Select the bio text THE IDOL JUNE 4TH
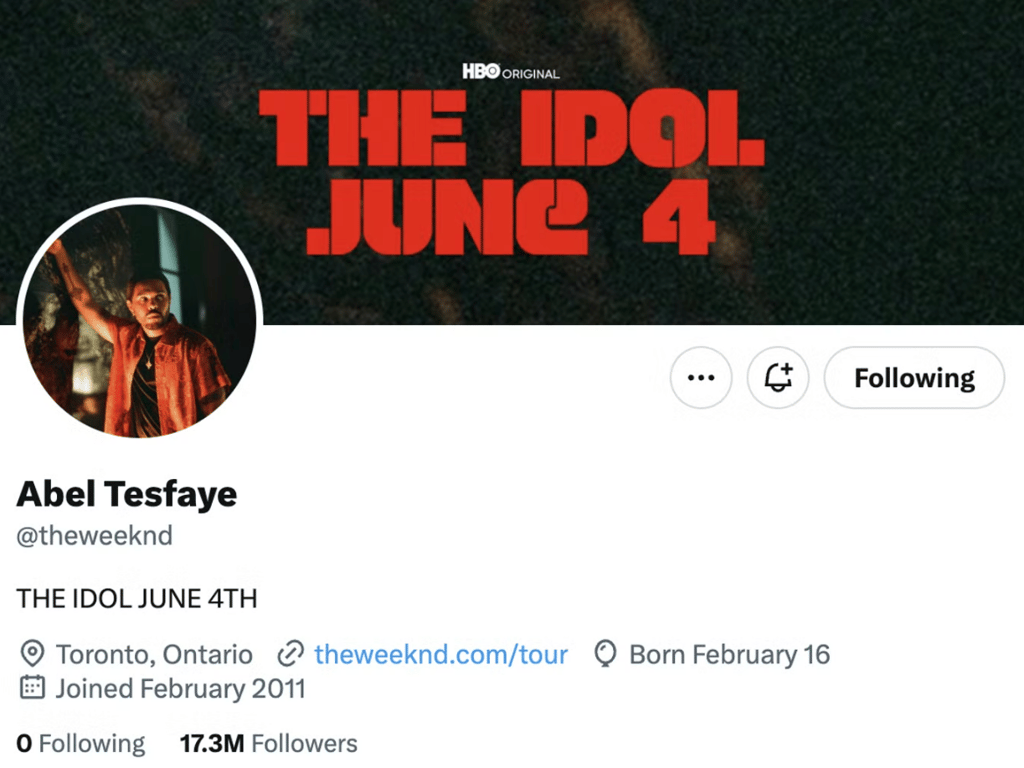Image resolution: width=1024 pixels, height=768 pixels. 136,598
